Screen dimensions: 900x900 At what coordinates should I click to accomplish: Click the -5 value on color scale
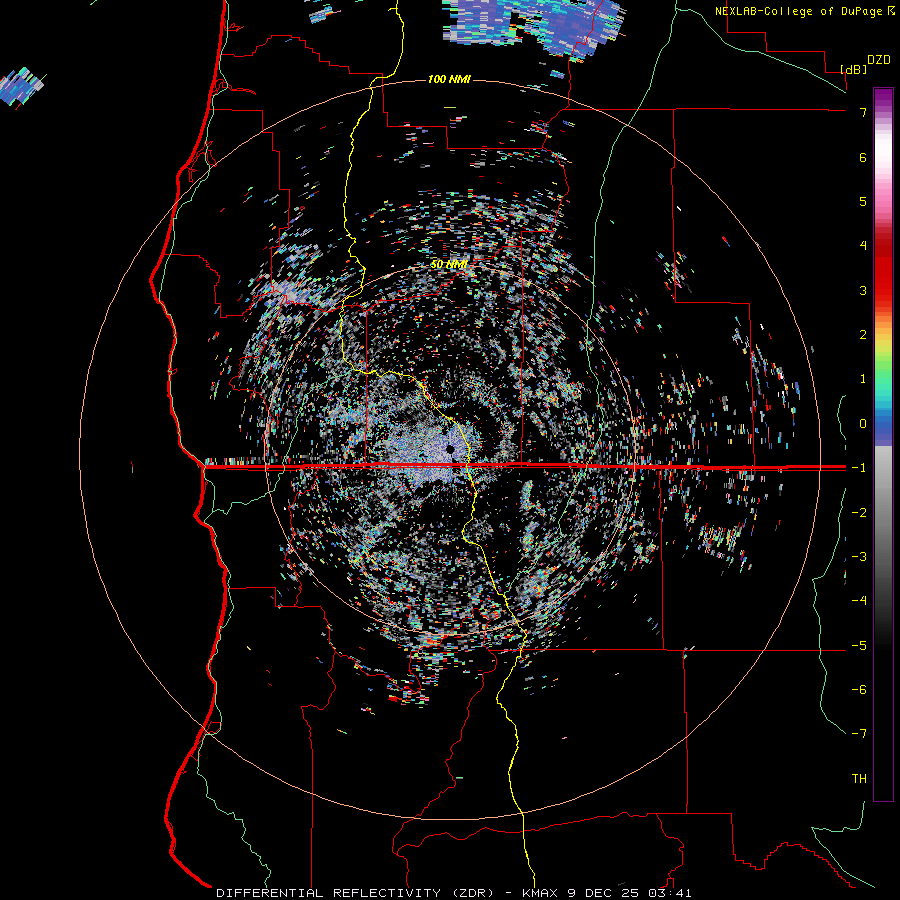click(x=859, y=646)
